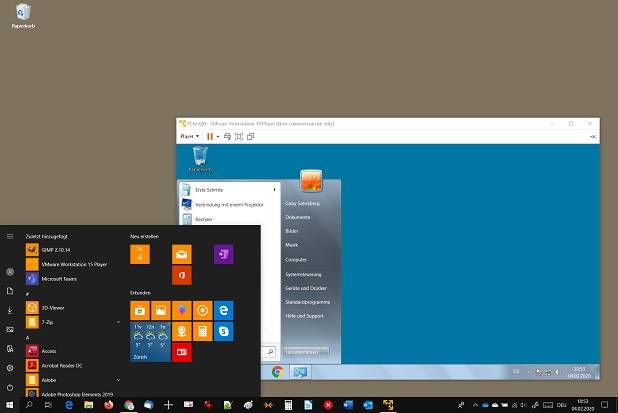Open Settings gear in start menu sidebar

[10, 368]
